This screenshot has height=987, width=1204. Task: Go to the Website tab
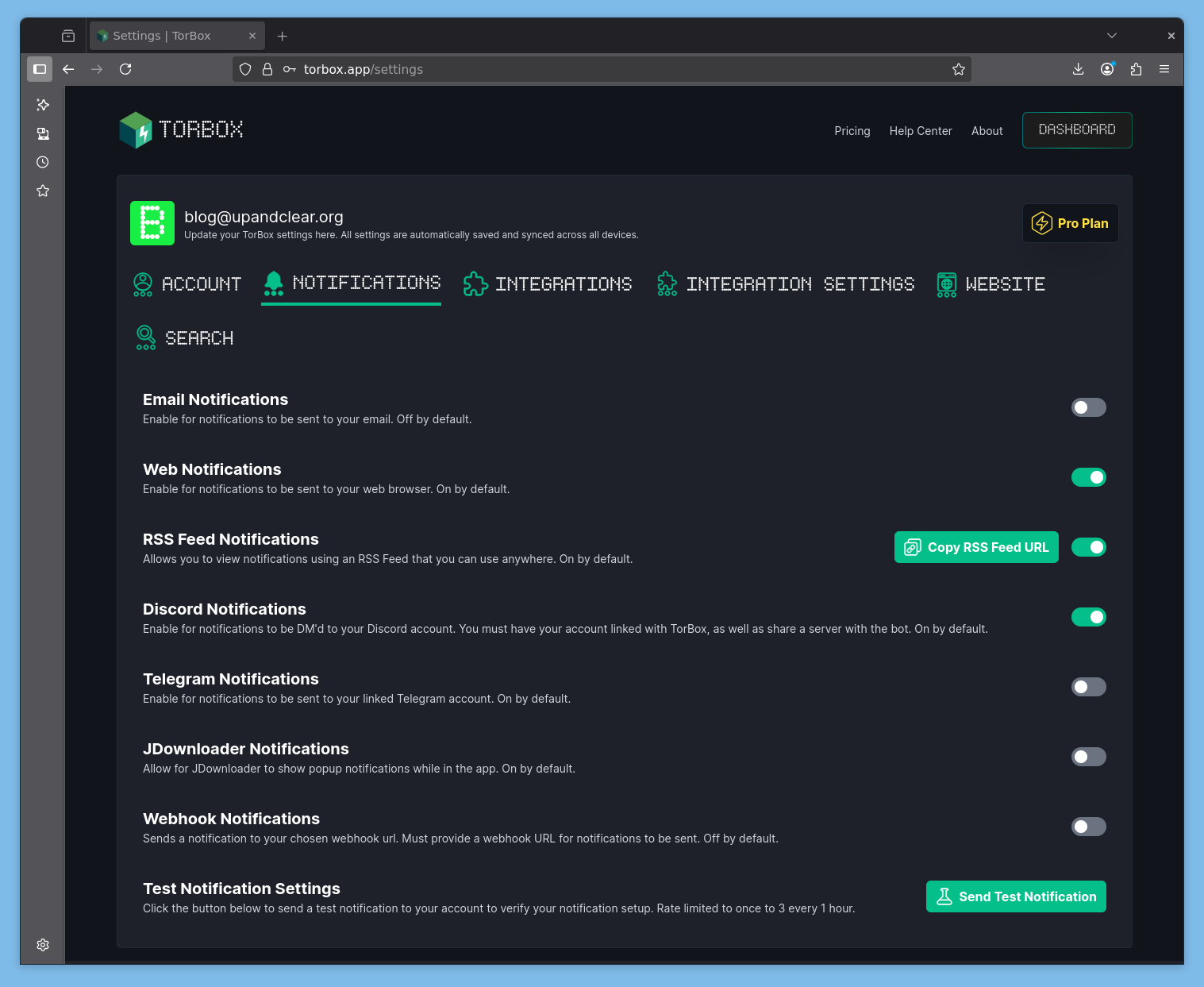pos(991,284)
